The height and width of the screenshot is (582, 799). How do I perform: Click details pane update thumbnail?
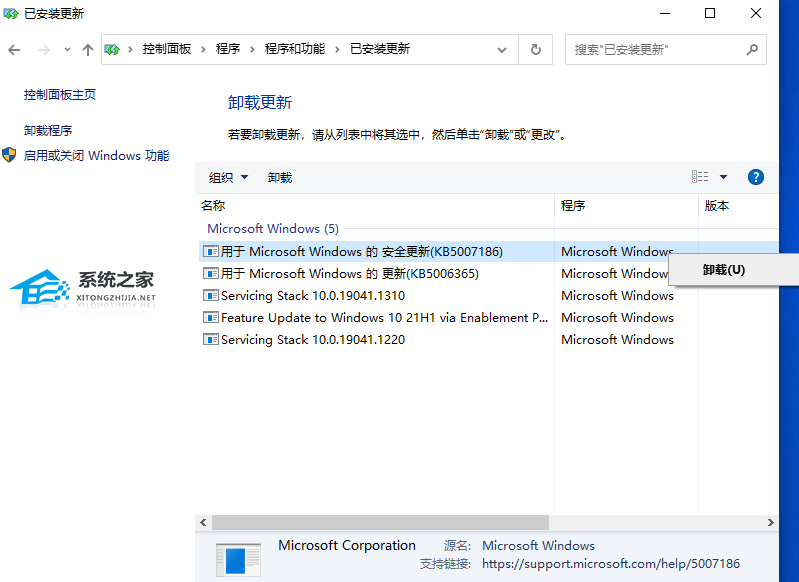pos(238,560)
